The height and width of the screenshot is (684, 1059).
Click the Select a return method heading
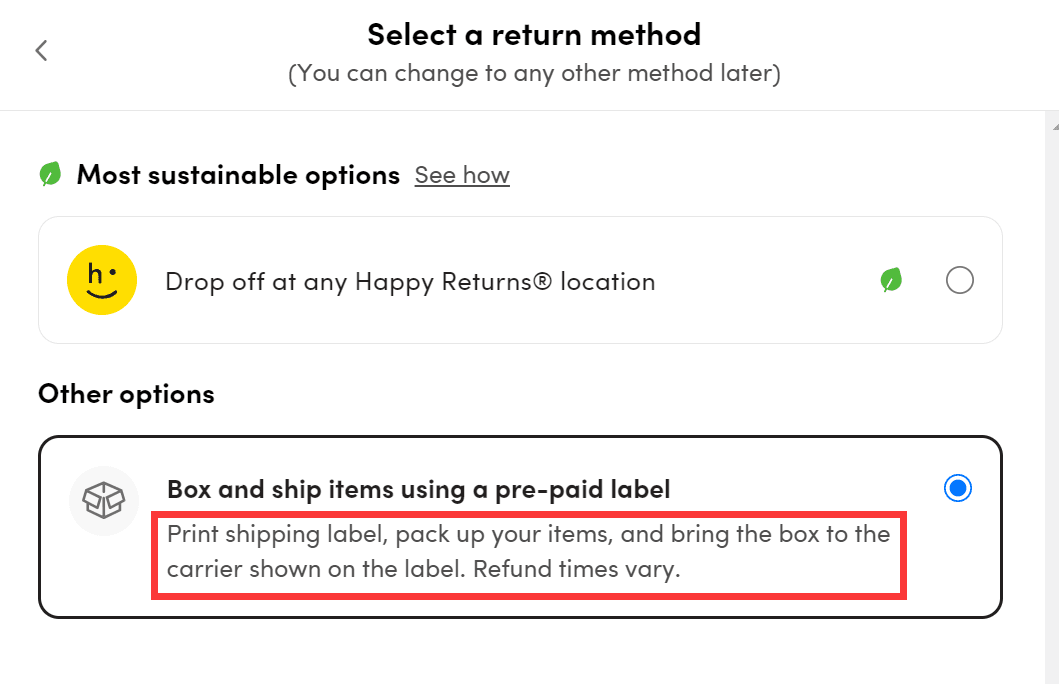pyautogui.click(x=534, y=34)
